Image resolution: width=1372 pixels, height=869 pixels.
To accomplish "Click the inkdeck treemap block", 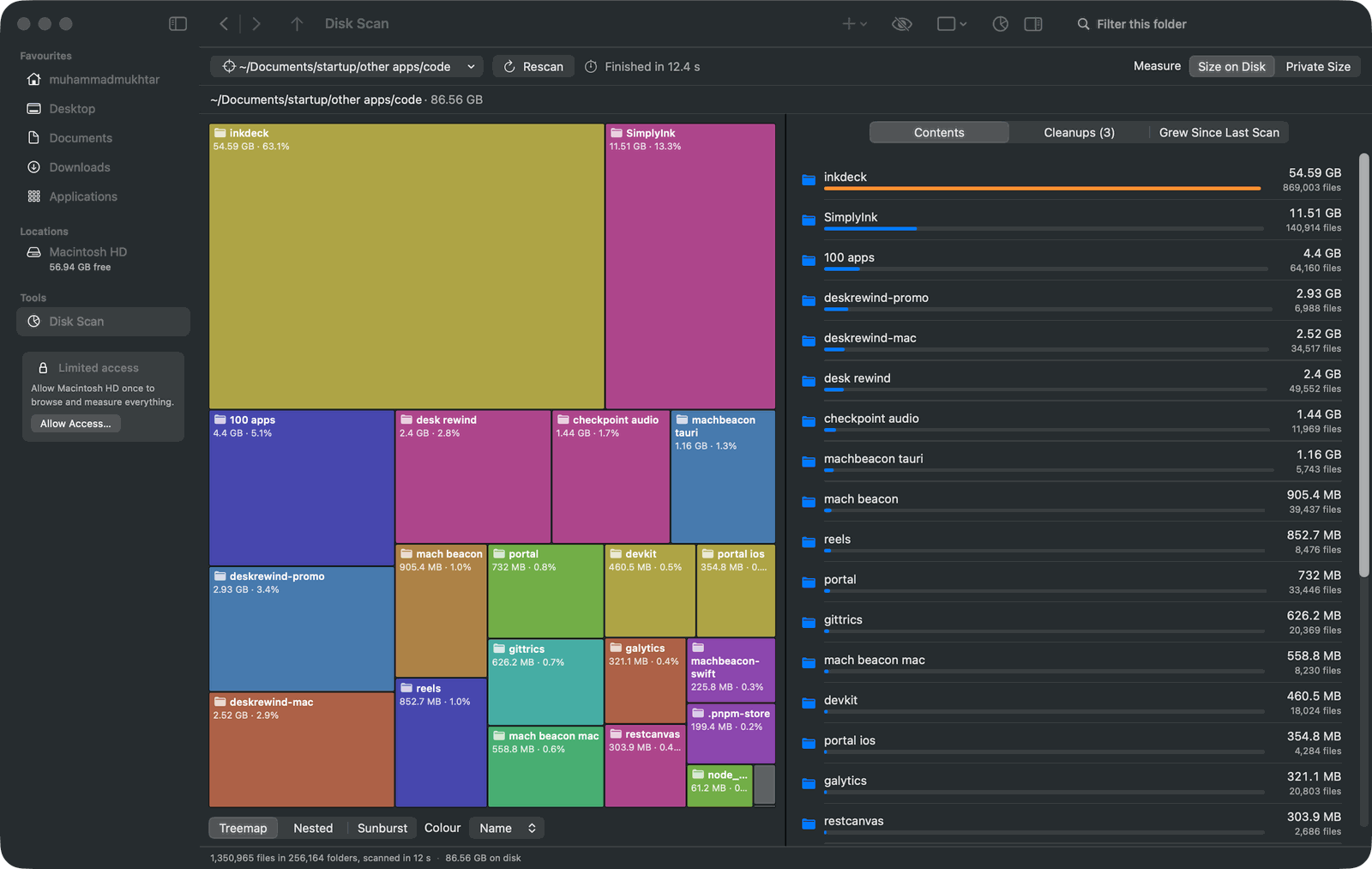I will (406, 266).
